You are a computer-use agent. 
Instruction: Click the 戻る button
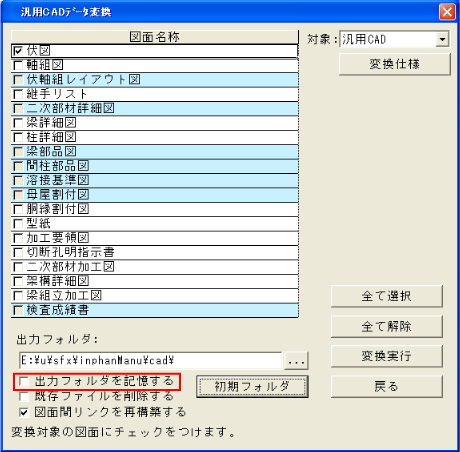(387, 386)
